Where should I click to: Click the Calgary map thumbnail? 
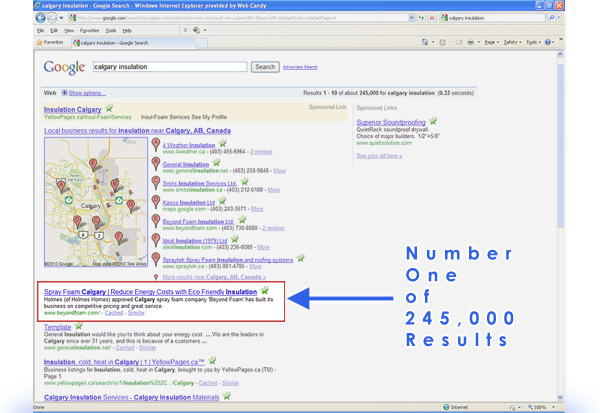pyautogui.click(x=96, y=202)
